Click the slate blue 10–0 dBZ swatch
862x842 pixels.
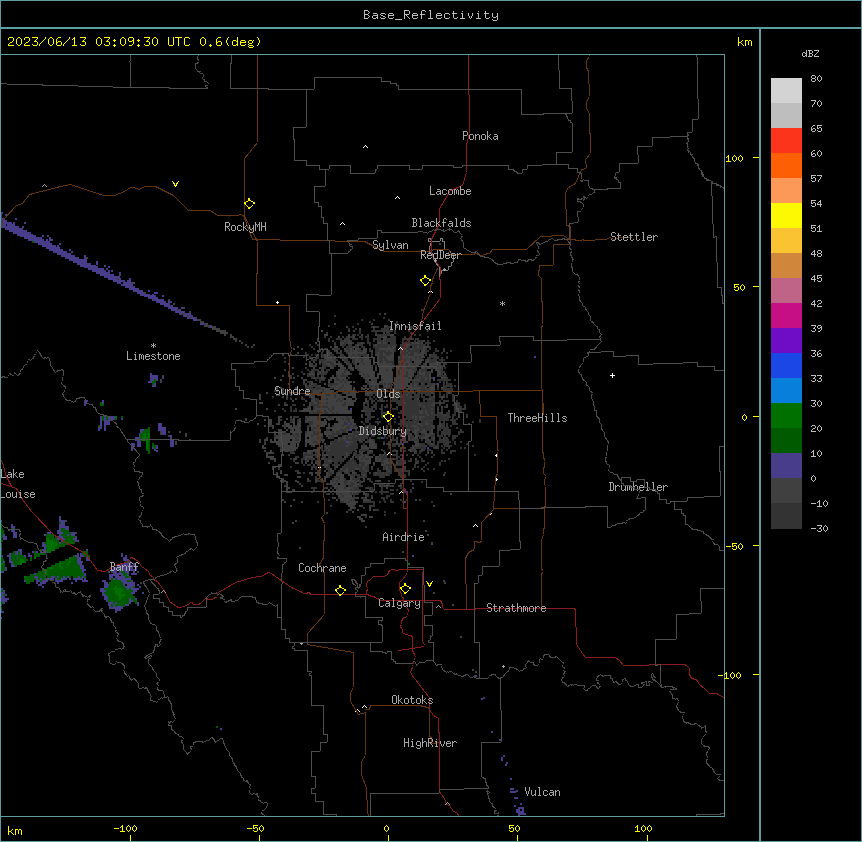[786, 466]
